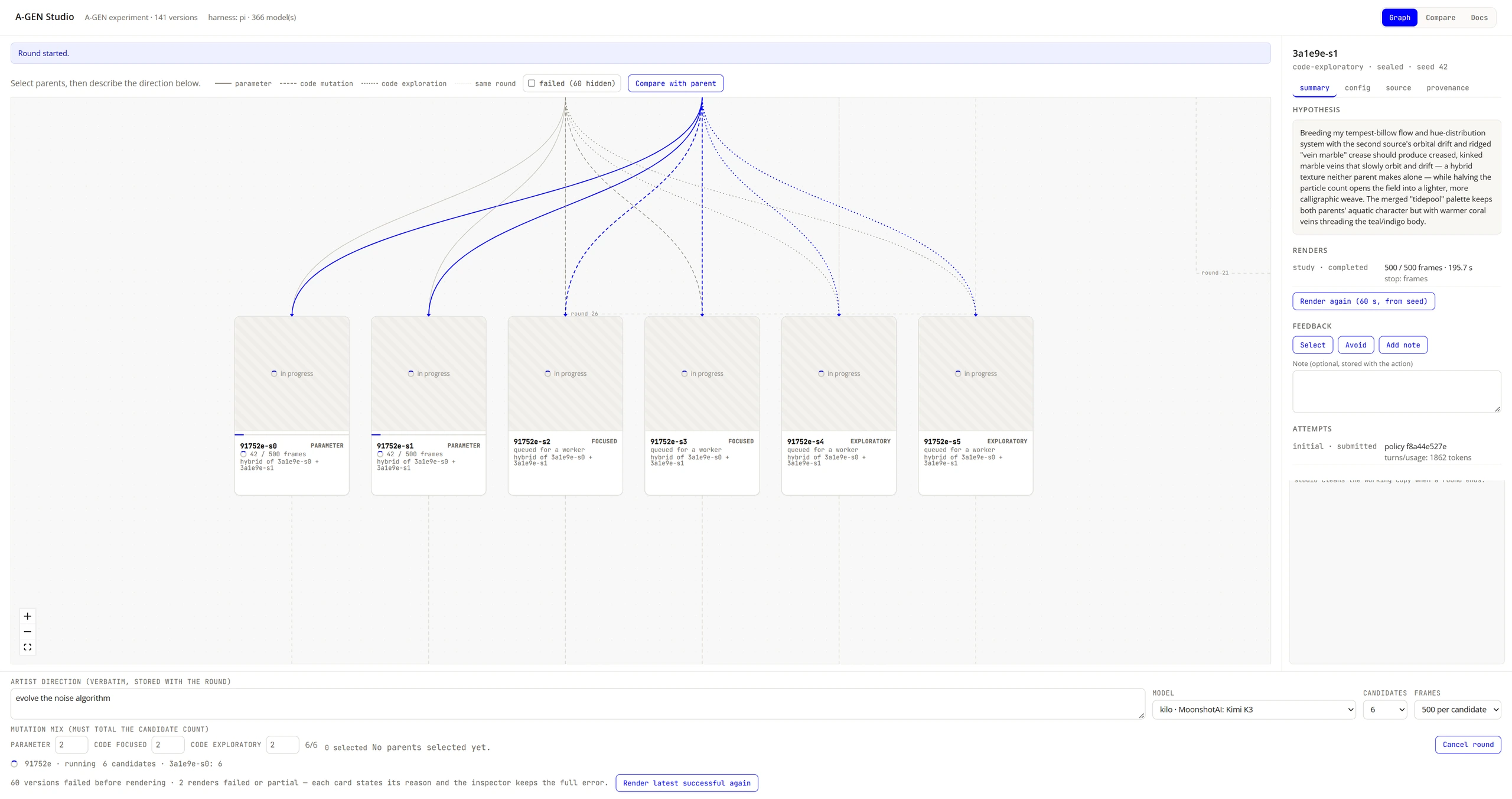Select candidate card 91752e-s1 thumbnail
Viewport: 1512px width, 799px height.
click(428, 373)
